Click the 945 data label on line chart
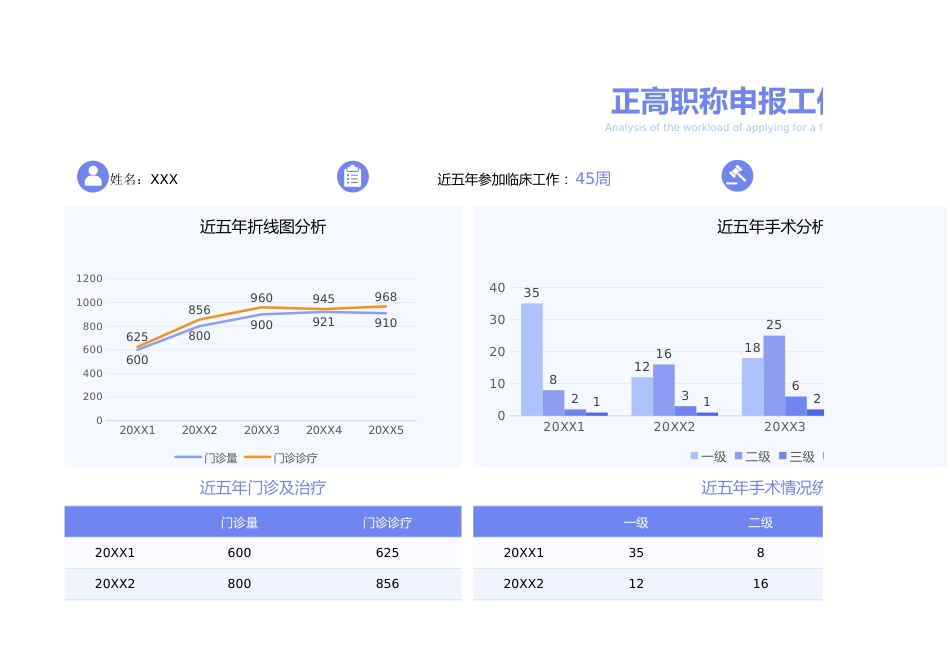950x672 pixels. (324, 299)
